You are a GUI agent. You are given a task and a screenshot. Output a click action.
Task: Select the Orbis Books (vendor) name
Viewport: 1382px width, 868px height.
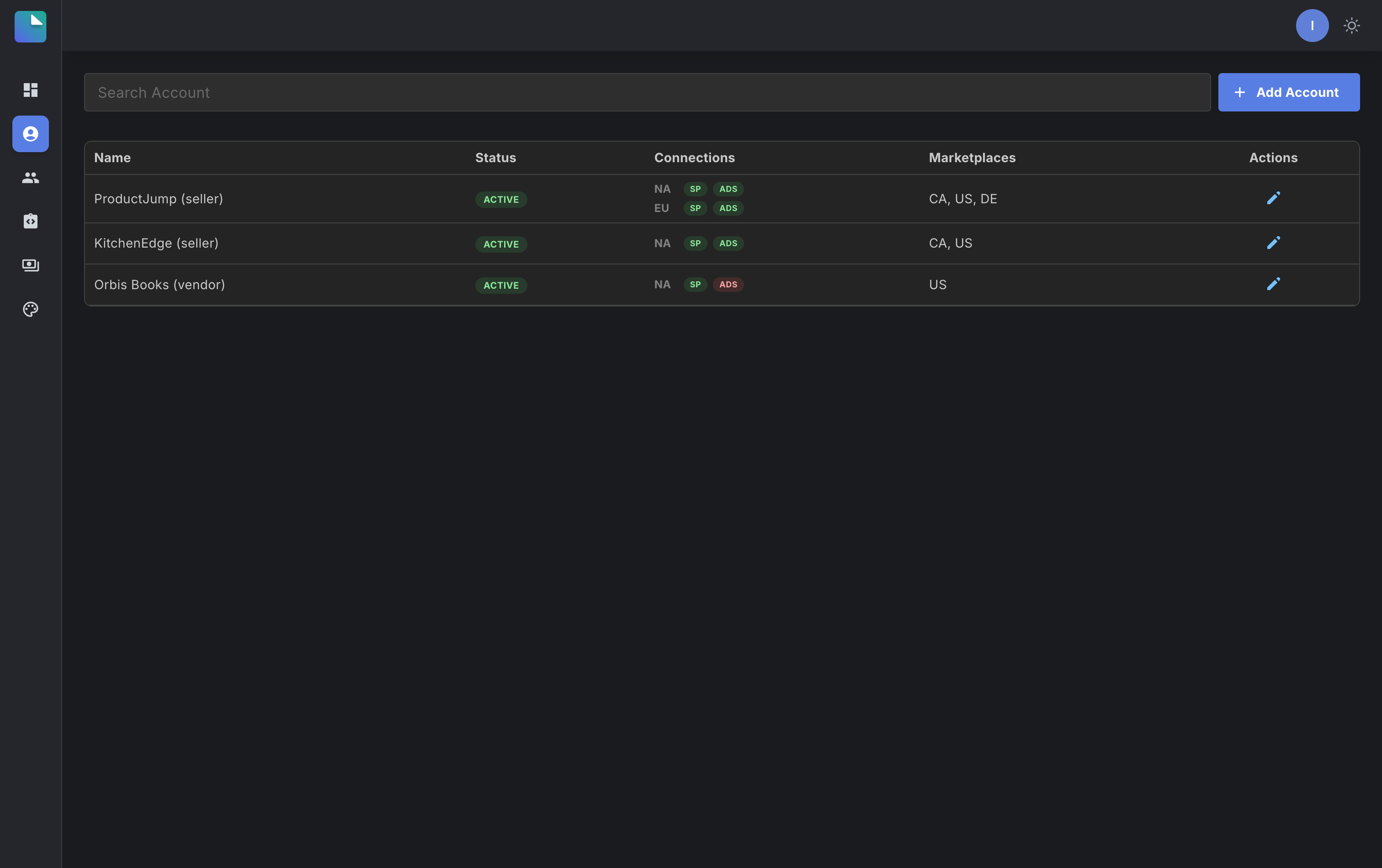(159, 285)
